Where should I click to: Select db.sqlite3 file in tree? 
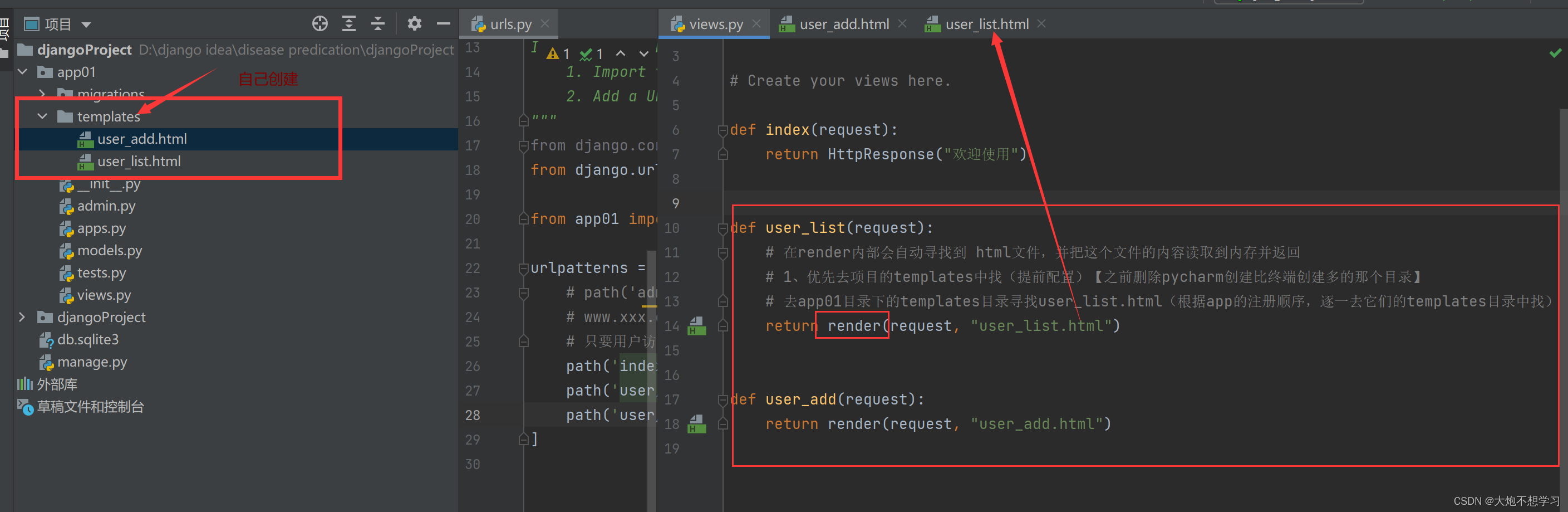click(87, 339)
